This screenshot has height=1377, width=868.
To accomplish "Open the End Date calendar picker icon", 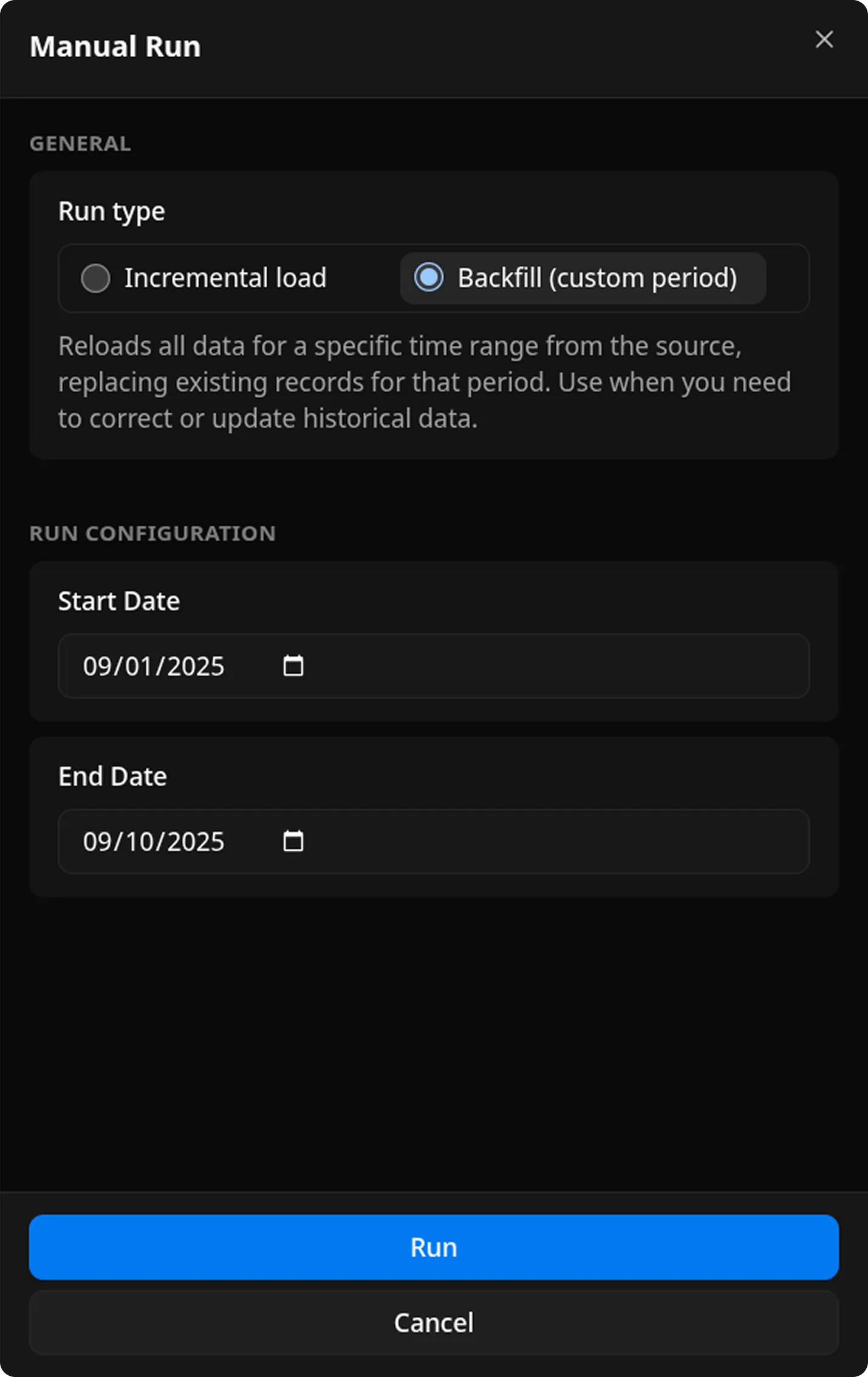I will coord(293,842).
